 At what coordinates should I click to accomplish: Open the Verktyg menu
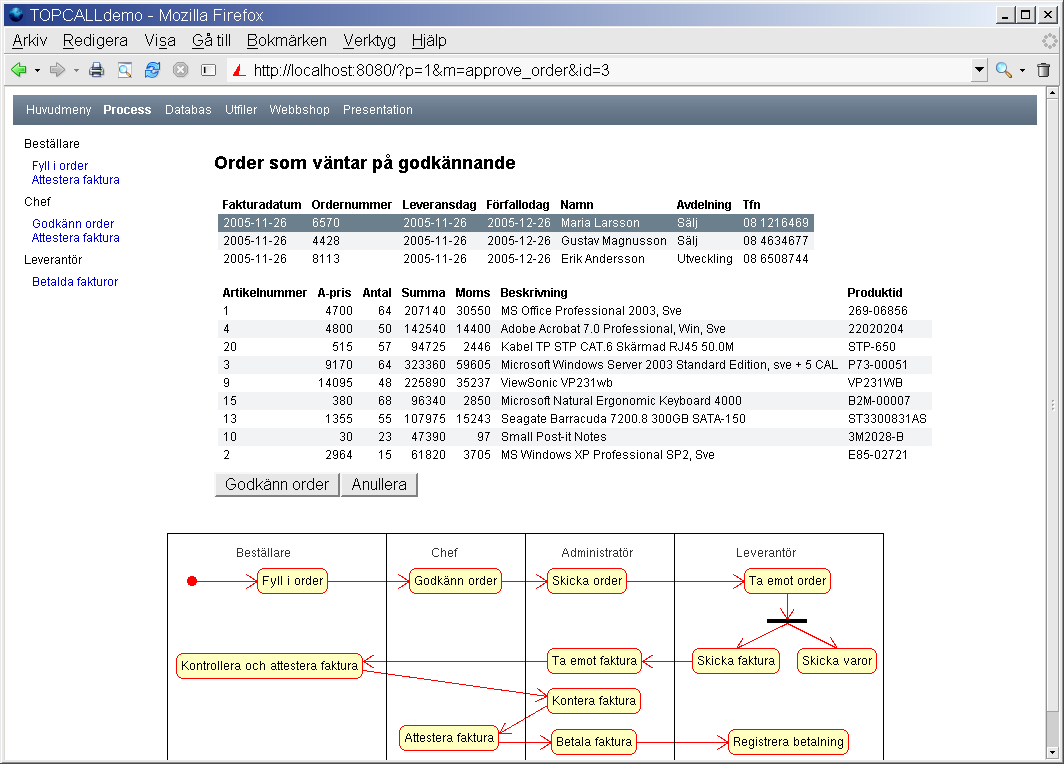point(369,41)
